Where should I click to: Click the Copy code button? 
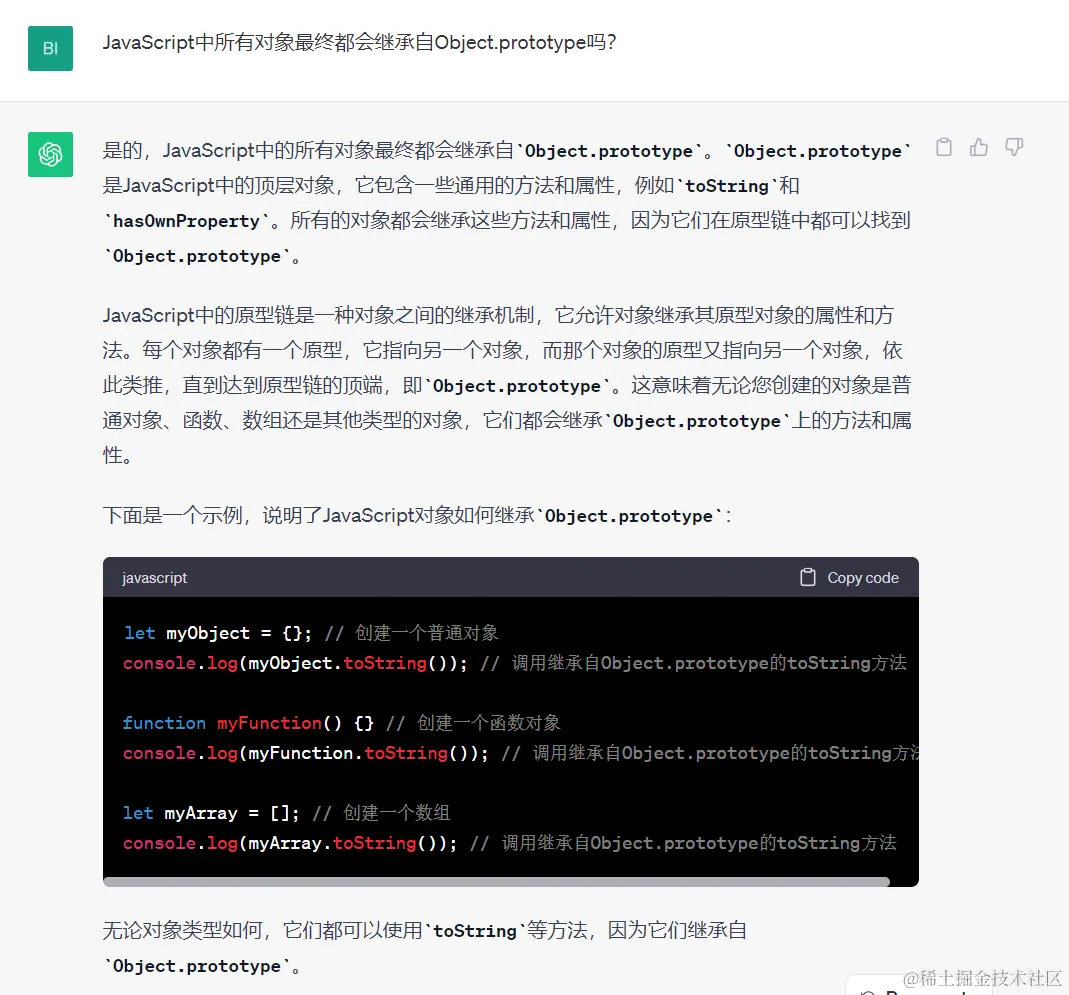(x=849, y=578)
